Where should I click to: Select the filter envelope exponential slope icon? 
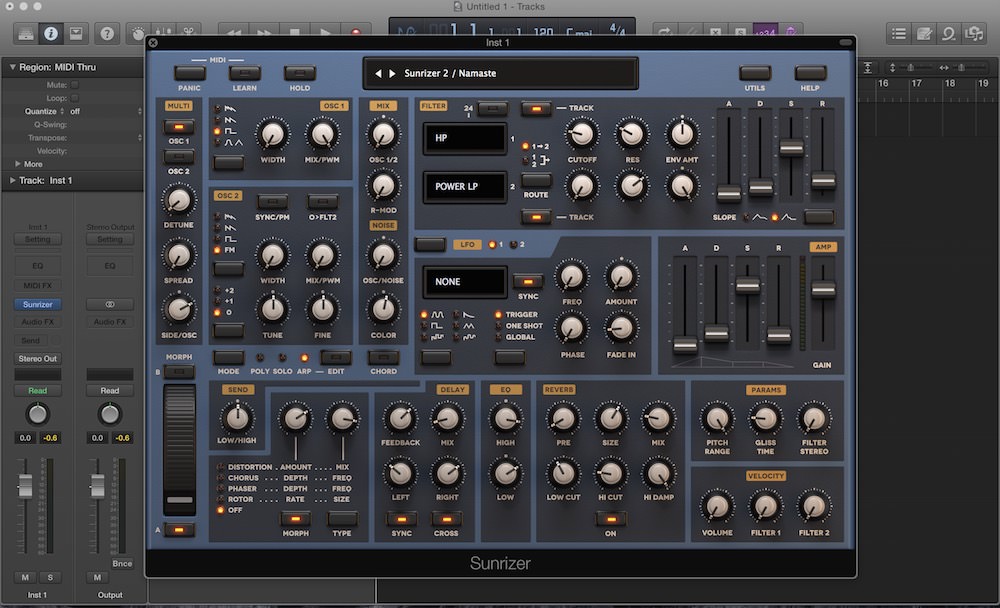789,218
